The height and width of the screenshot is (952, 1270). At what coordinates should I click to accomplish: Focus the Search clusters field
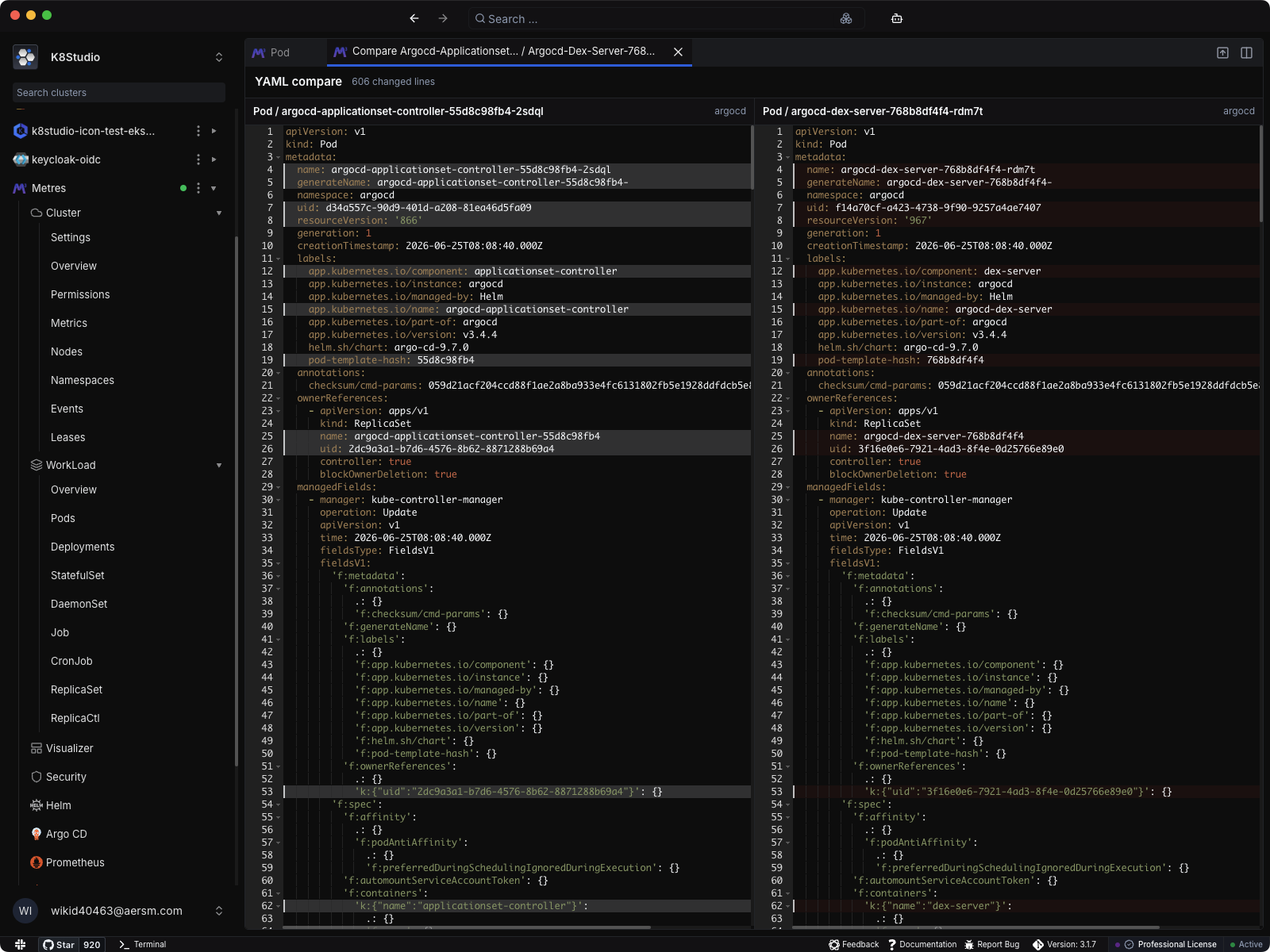point(119,93)
